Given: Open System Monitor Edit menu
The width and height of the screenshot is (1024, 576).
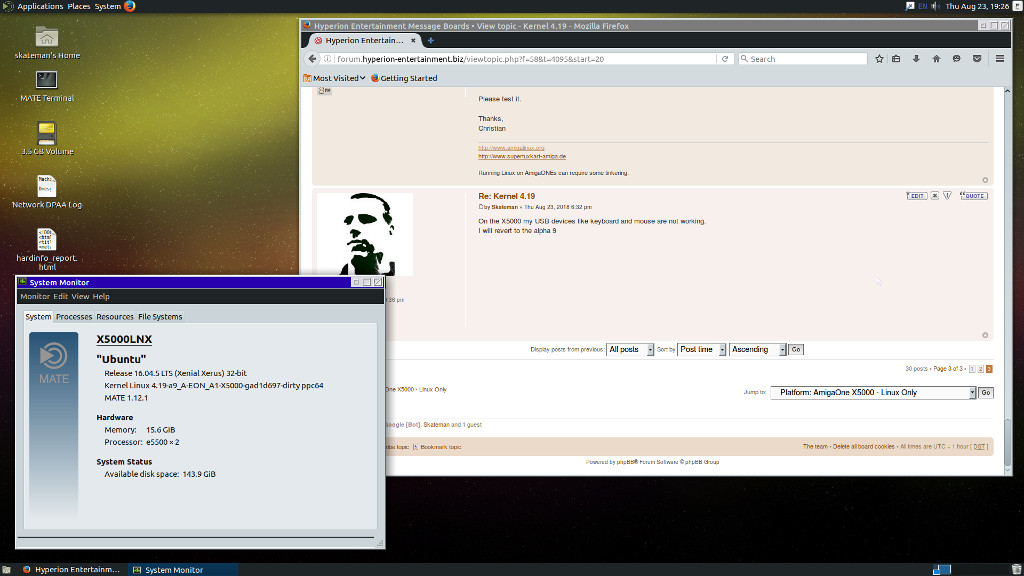Looking at the screenshot, I should (x=61, y=296).
